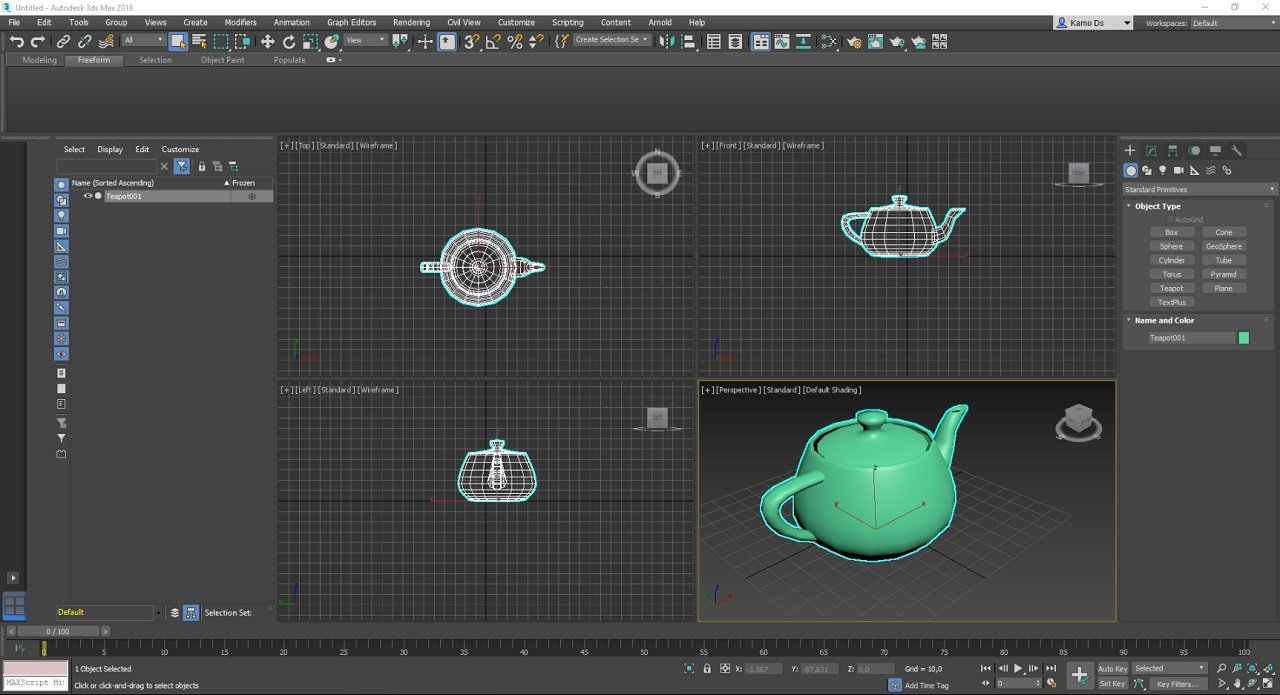Open the Standard Primitives dropdown
This screenshot has height=695, width=1280.
click(x=1199, y=189)
